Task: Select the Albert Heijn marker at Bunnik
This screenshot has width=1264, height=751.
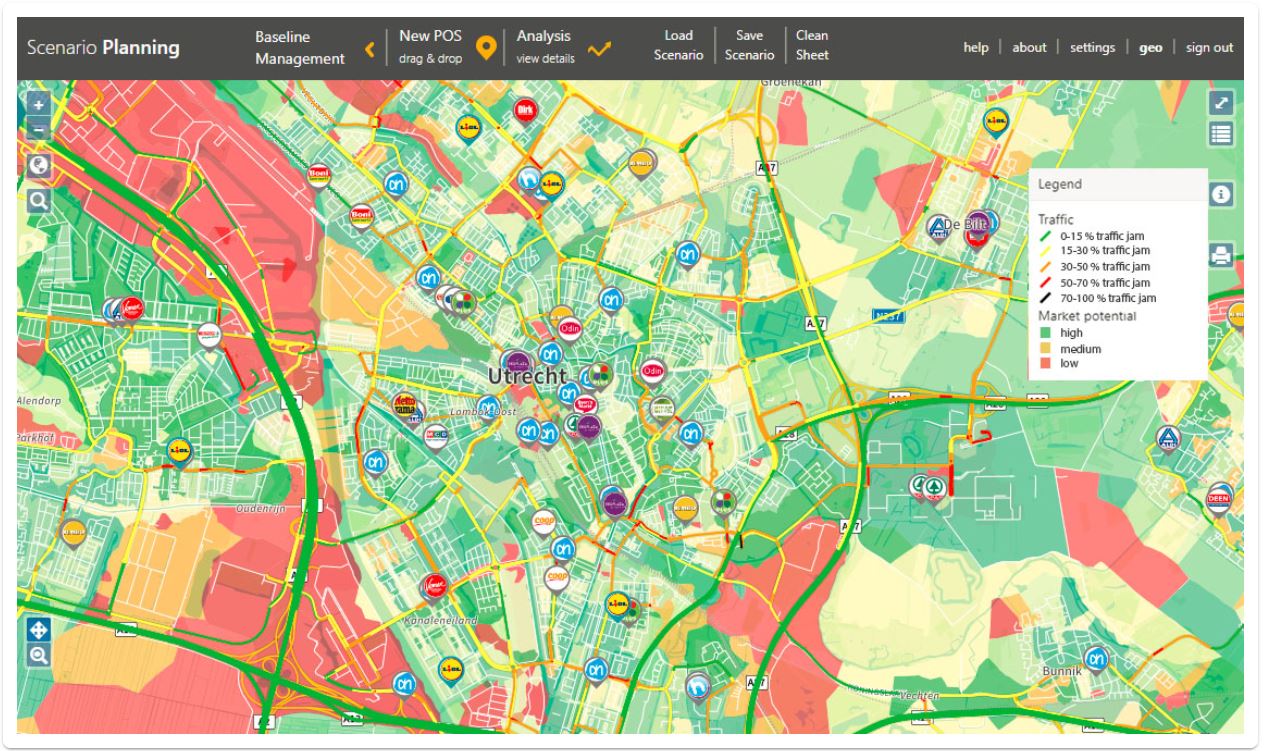Action: tap(1097, 659)
